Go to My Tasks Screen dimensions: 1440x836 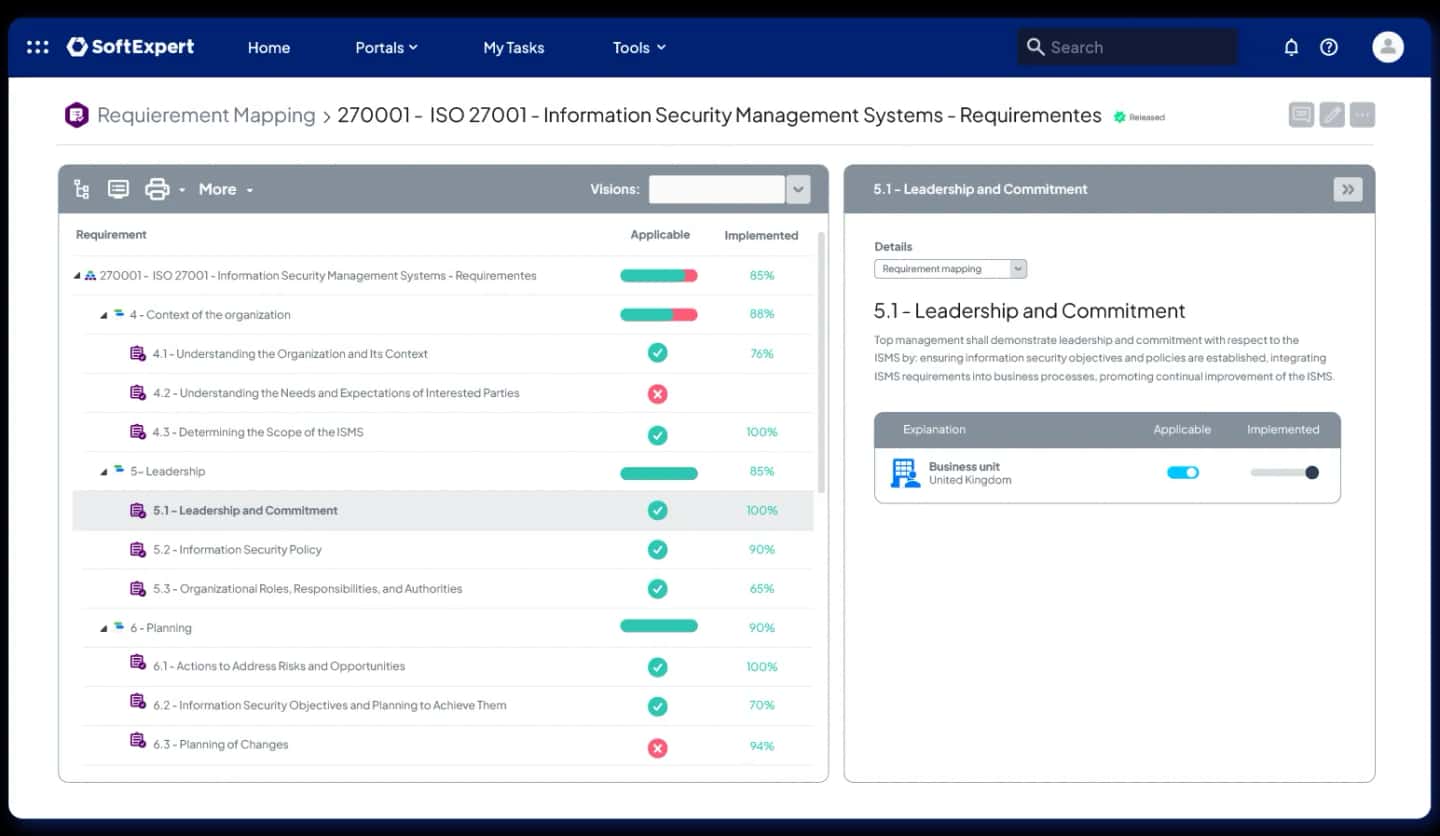513,47
